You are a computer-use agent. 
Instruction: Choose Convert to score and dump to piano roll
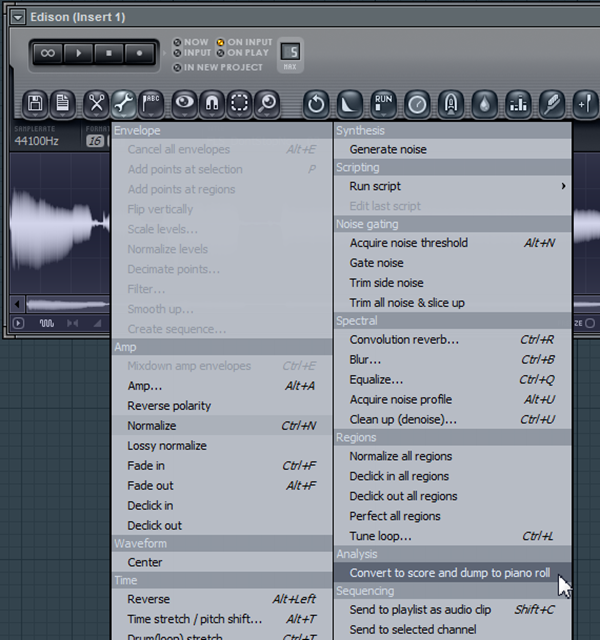(x=449, y=573)
